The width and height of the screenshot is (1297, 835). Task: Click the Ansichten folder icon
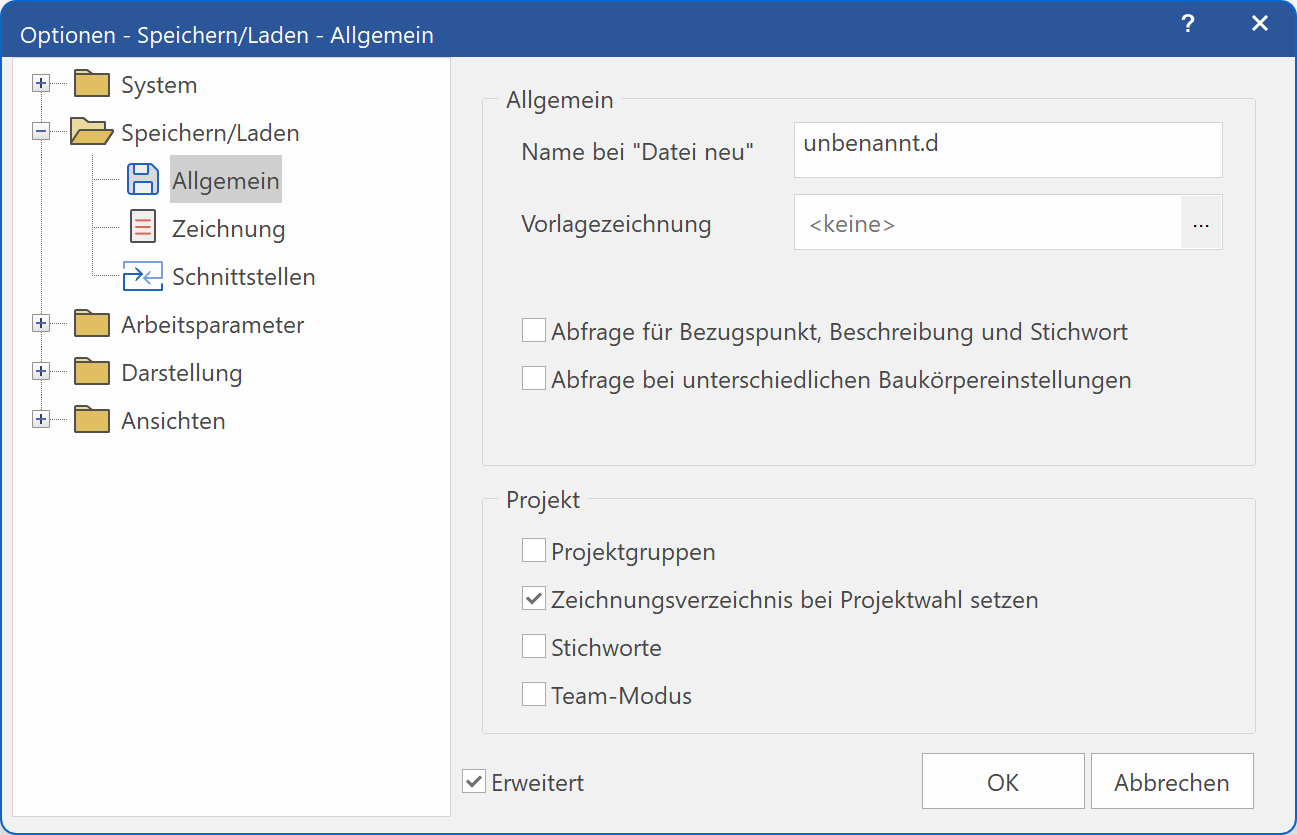tap(91, 420)
